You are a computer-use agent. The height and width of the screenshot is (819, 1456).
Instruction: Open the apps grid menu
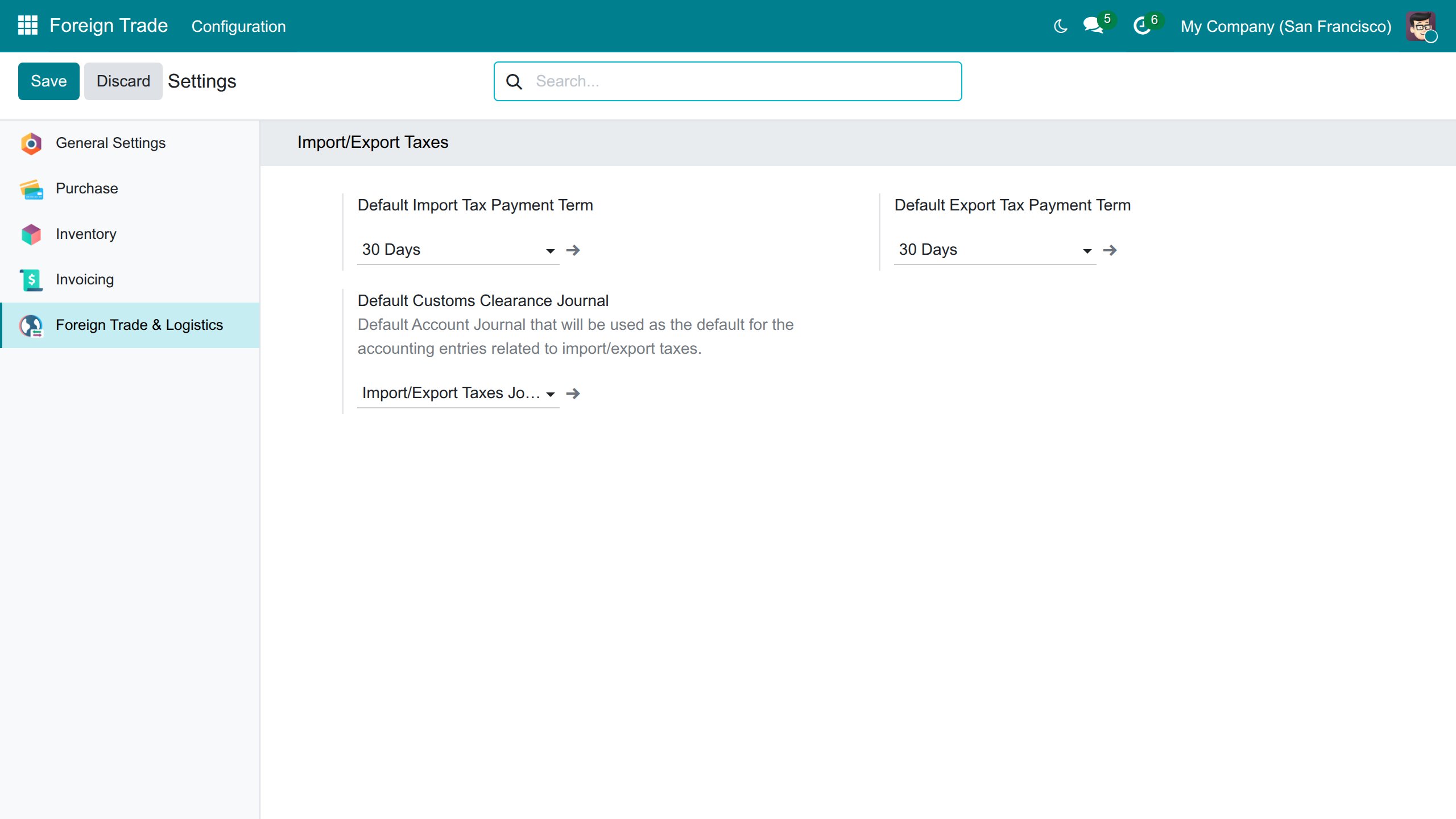coord(27,26)
